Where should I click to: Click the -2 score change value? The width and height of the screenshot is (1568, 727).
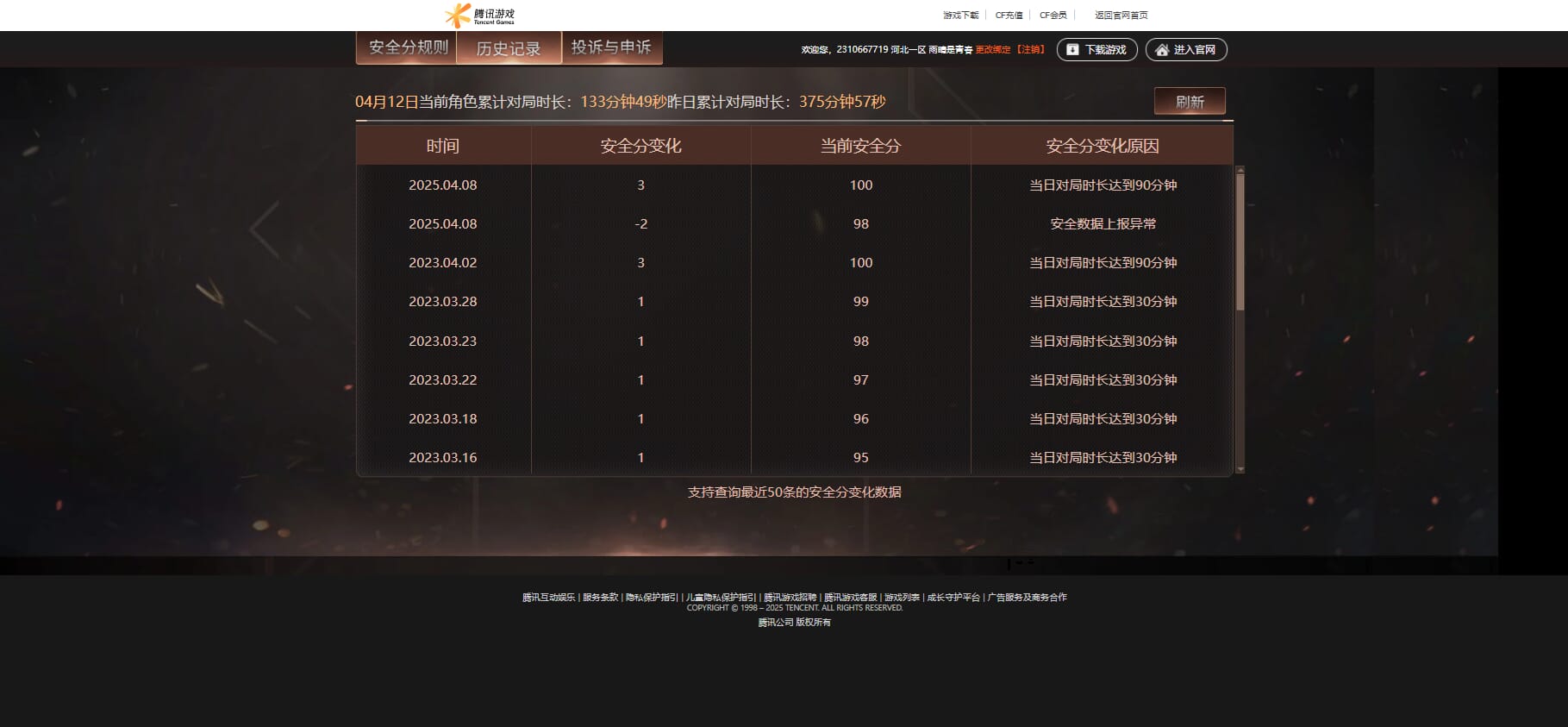[641, 224]
